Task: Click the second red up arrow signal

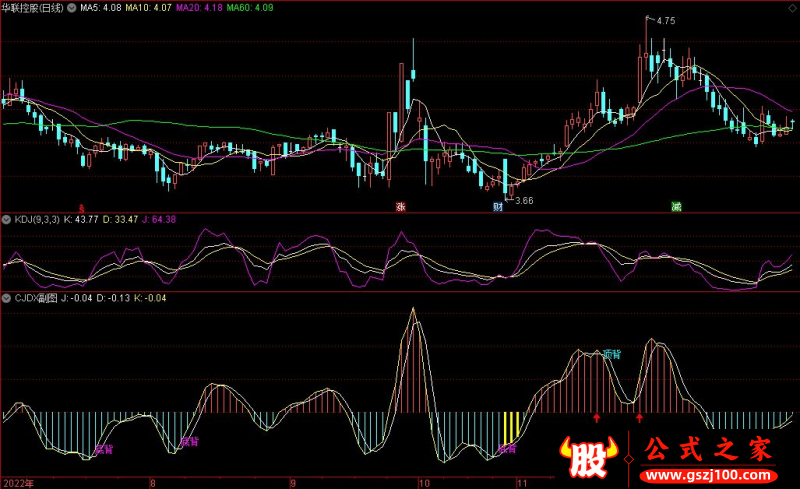Action: [x=639, y=415]
